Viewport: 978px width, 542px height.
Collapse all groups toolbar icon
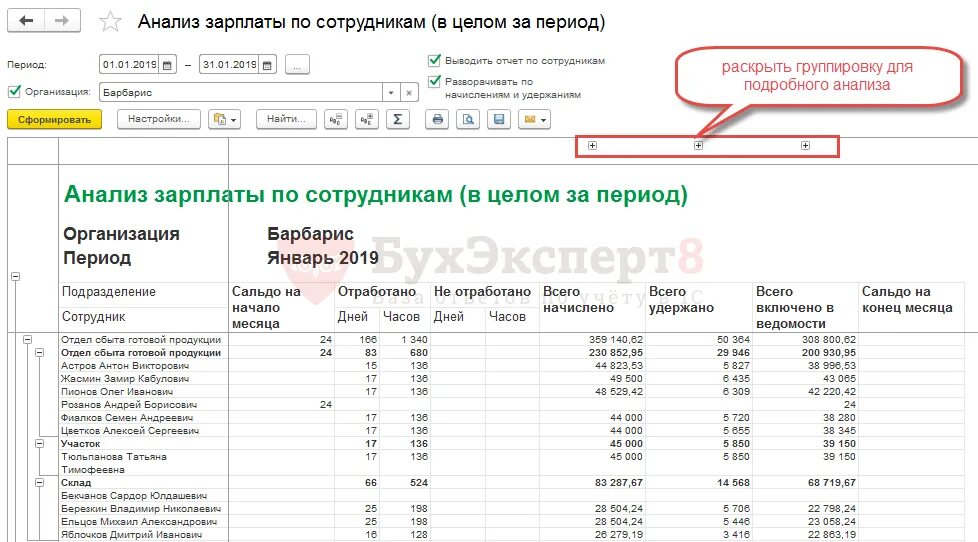click(x=336, y=119)
